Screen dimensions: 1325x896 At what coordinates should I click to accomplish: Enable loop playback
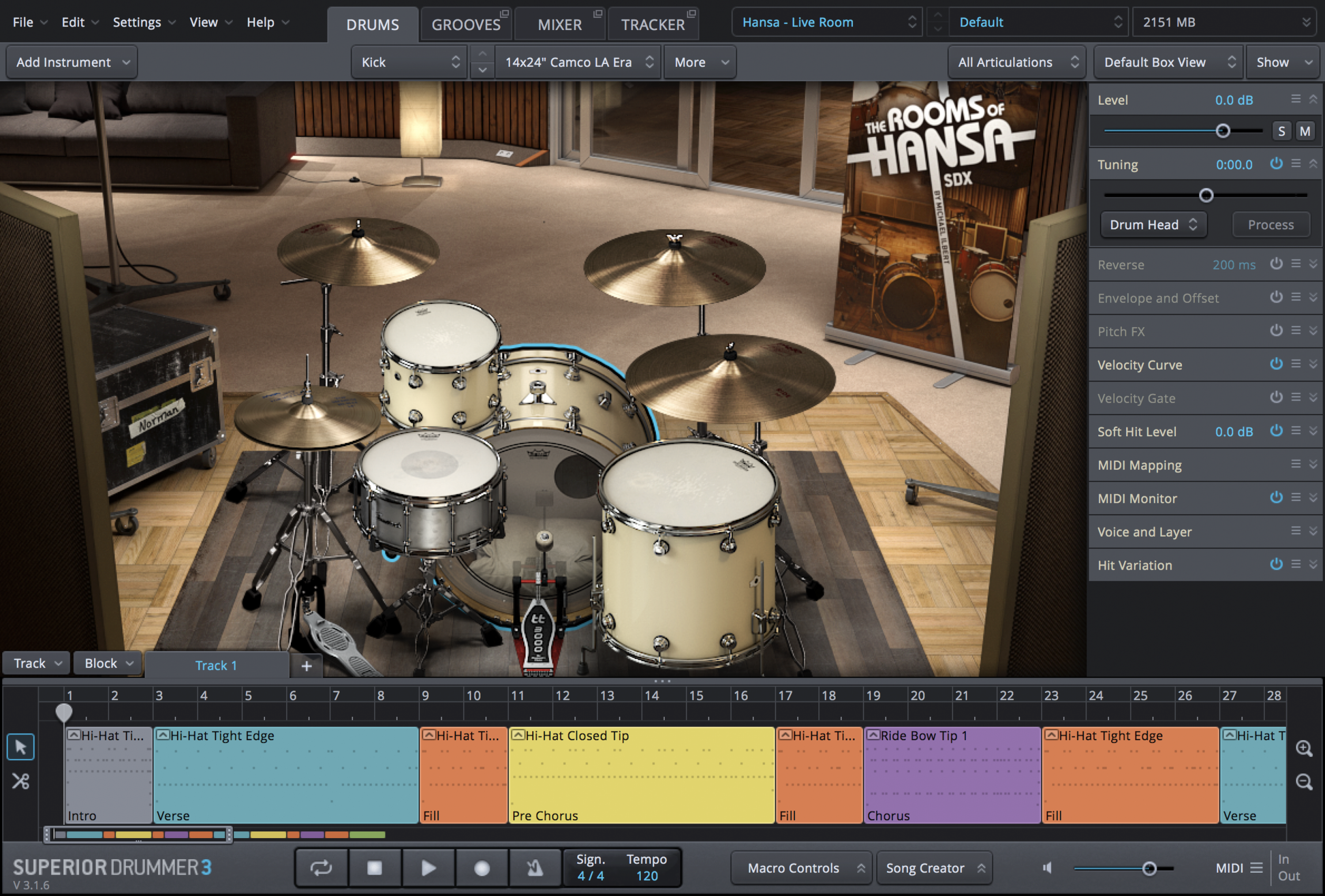(321, 867)
